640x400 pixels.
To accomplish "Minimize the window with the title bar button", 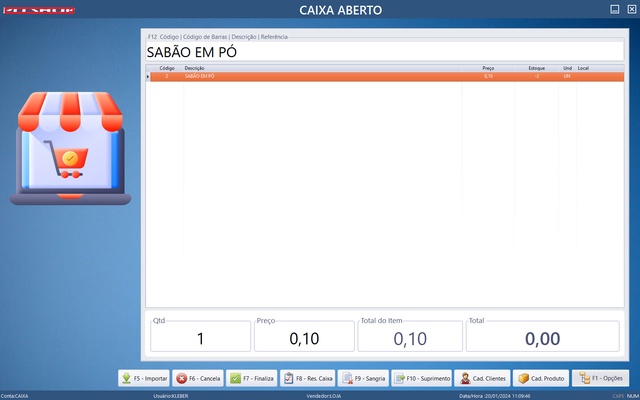I will tap(615, 9).
